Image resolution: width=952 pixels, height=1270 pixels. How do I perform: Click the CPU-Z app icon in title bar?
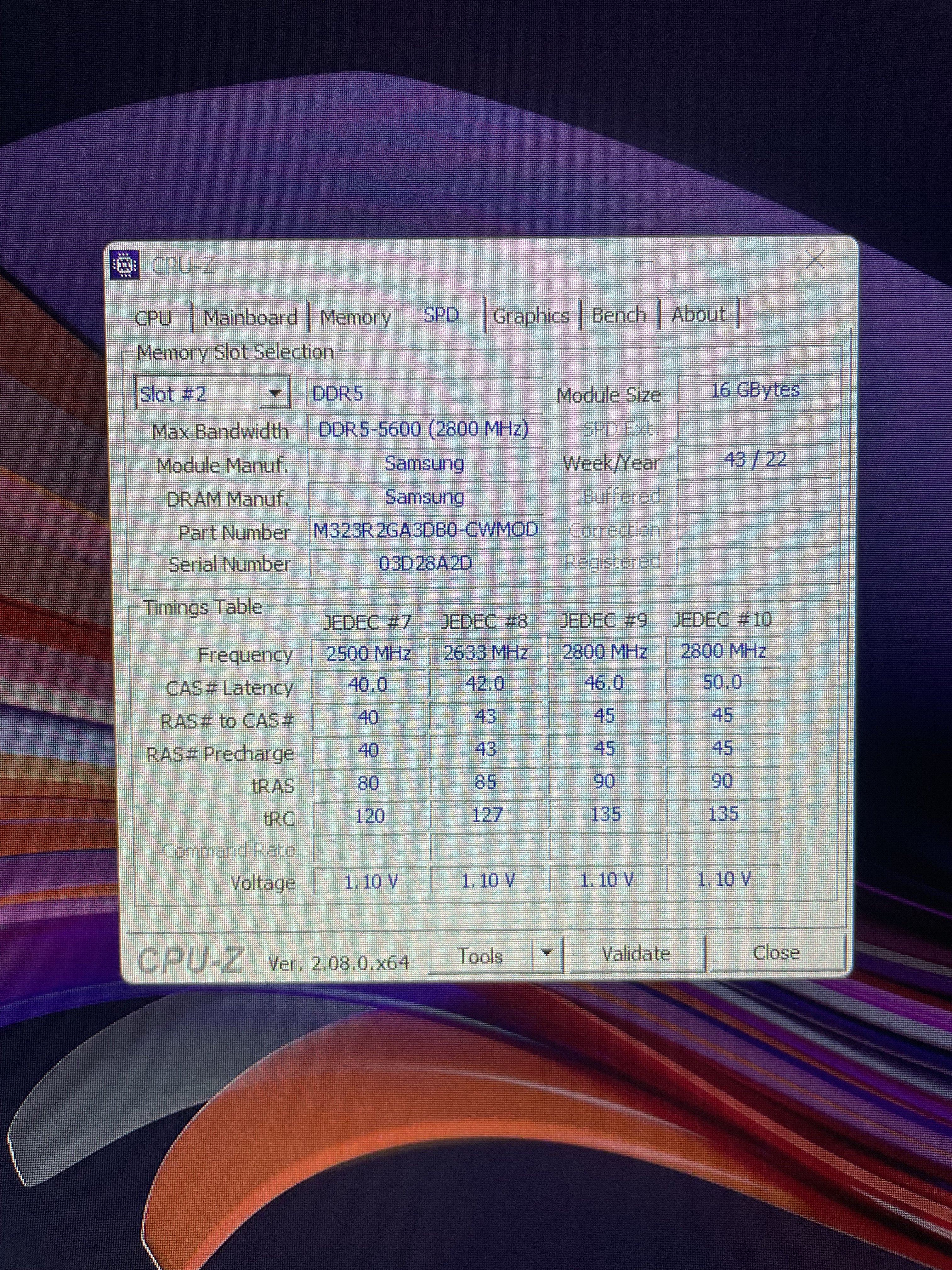tap(125, 265)
